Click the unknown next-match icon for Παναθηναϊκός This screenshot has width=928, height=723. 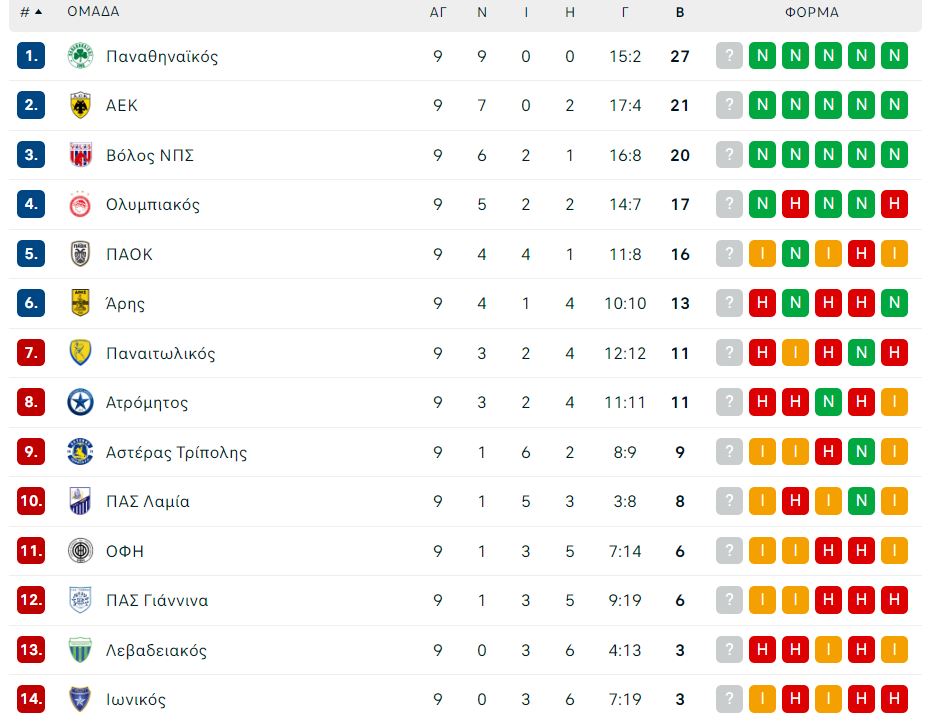point(729,56)
